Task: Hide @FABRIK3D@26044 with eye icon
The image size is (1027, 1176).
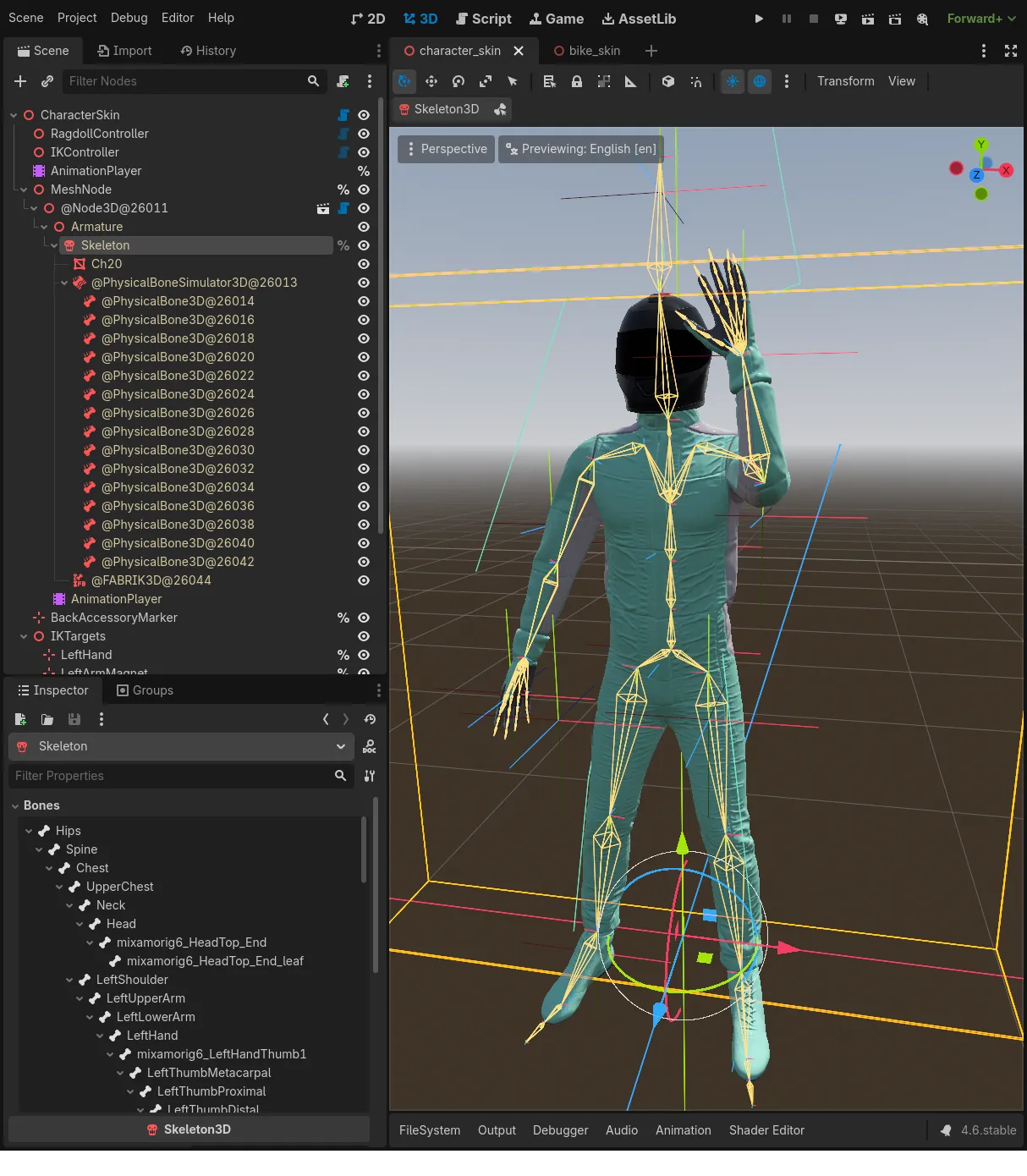Action: pyautogui.click(x=364, y=580)
